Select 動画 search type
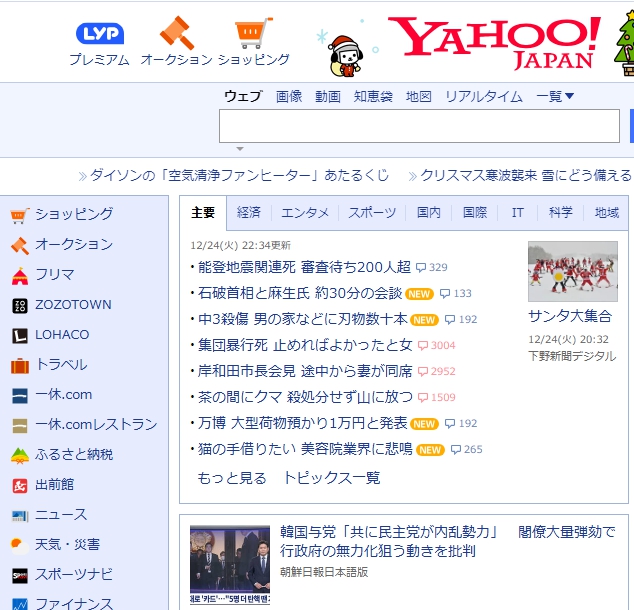 [328, 96]
